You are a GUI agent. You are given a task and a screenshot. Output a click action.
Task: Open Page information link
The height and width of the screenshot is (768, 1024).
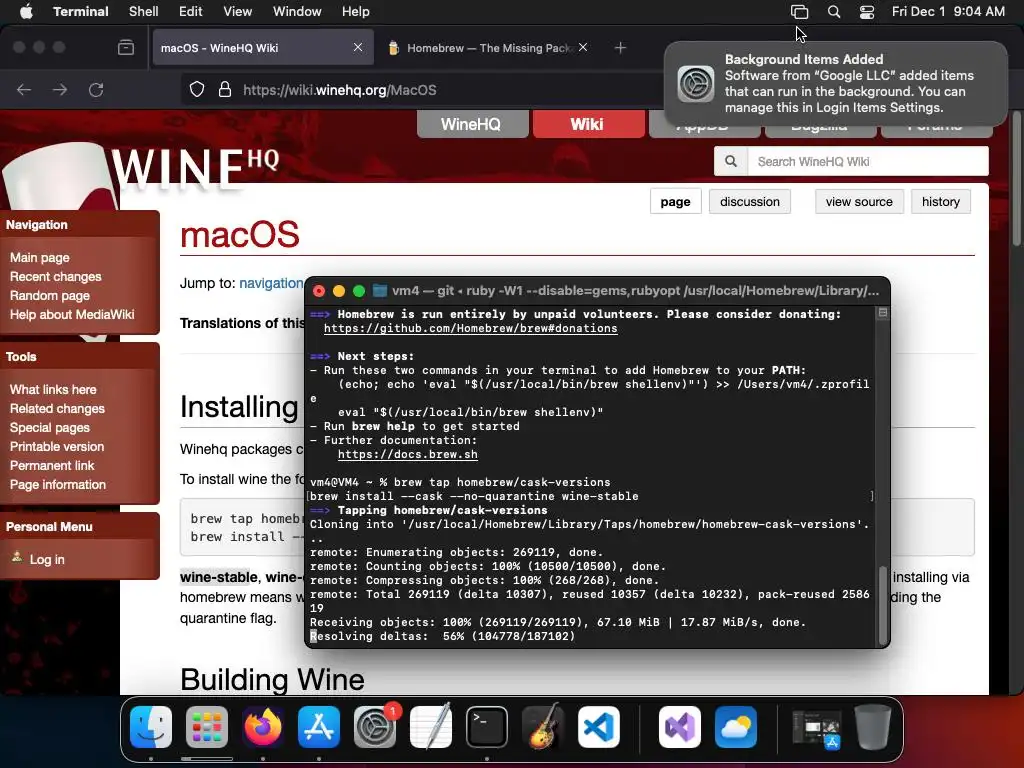point(57,484)
